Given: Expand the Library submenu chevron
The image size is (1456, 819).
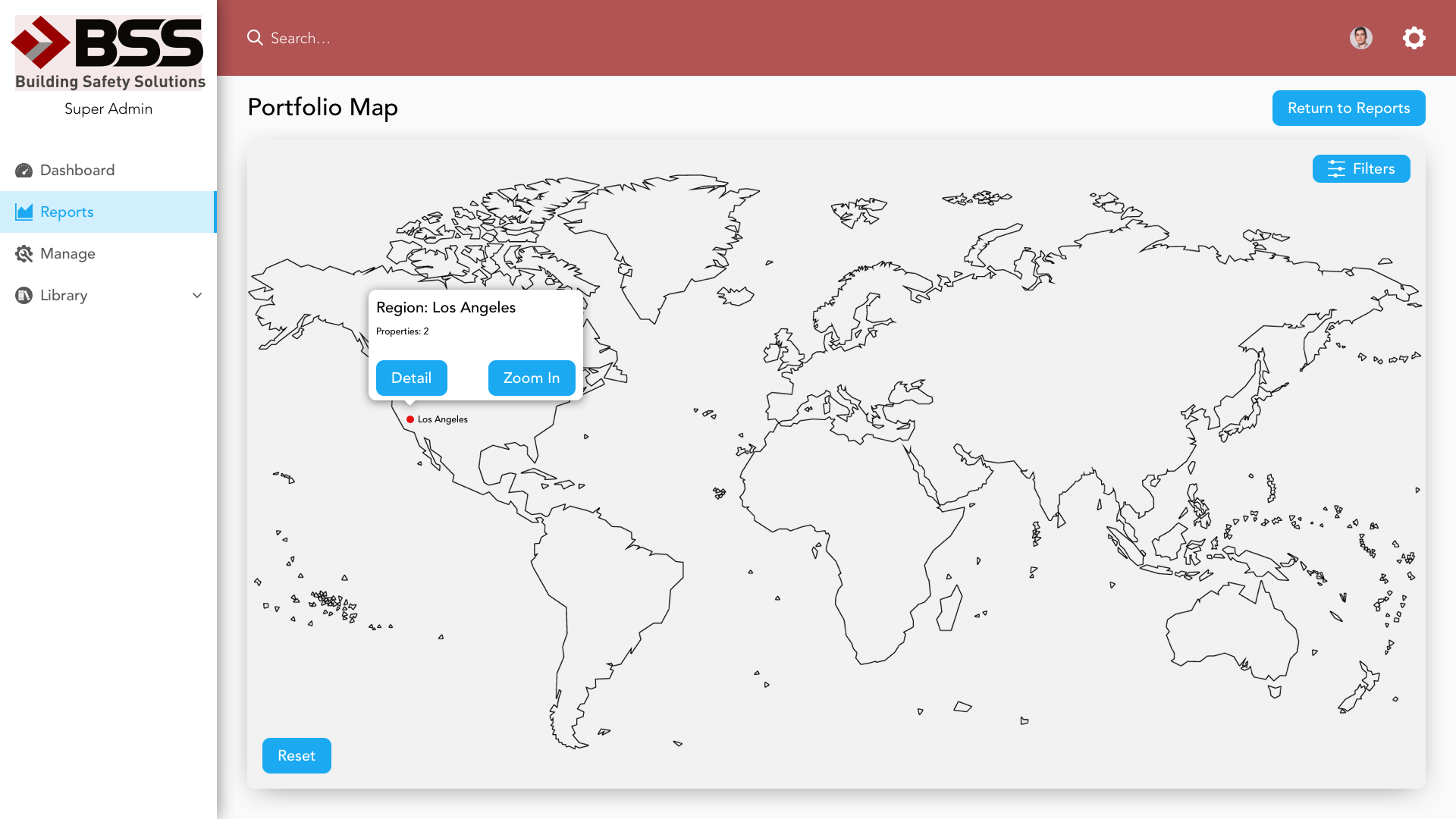Looking at the screenshot, I should pos(197,296).
